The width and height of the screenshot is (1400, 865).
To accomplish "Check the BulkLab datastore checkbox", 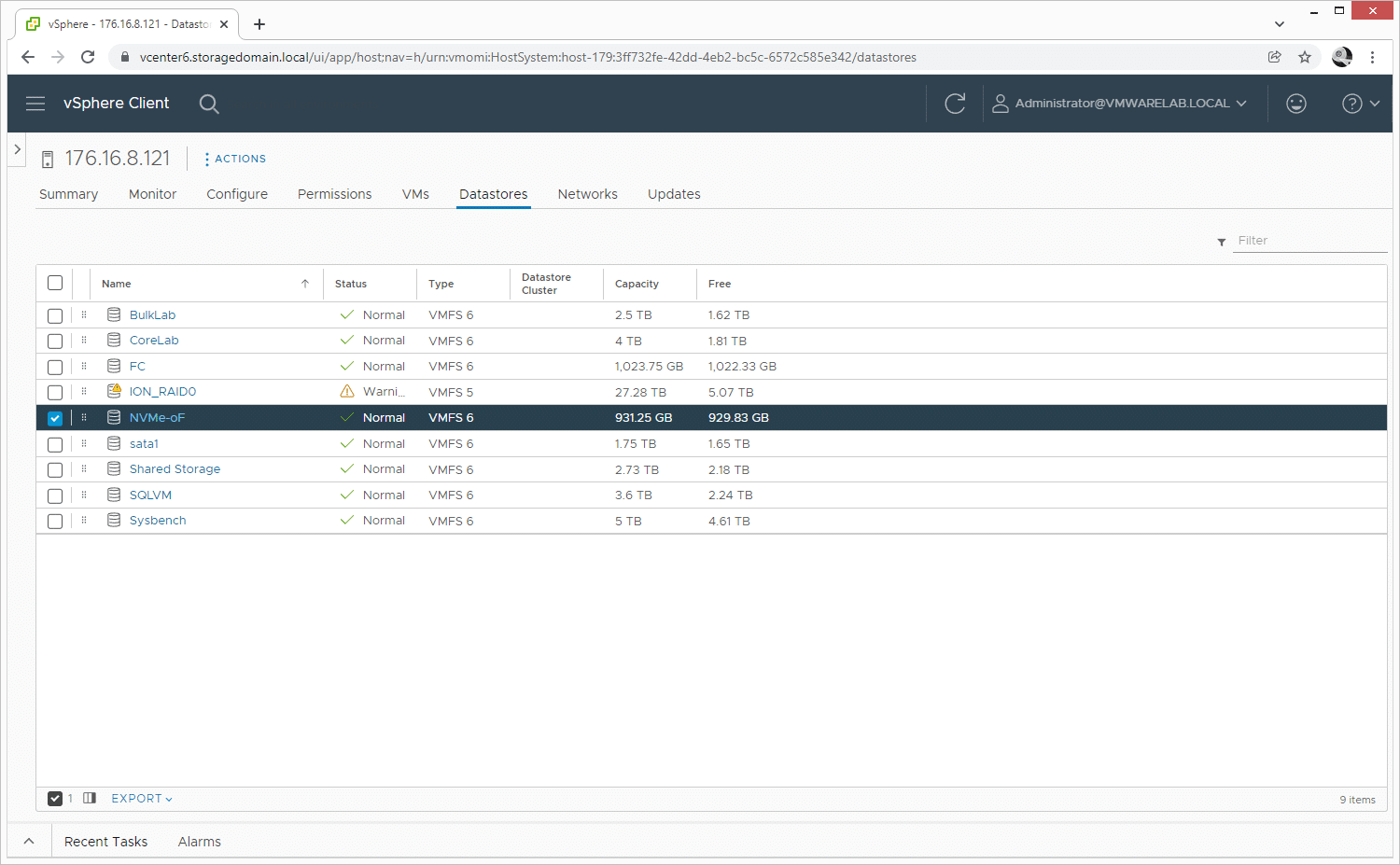I will [55, 315].
